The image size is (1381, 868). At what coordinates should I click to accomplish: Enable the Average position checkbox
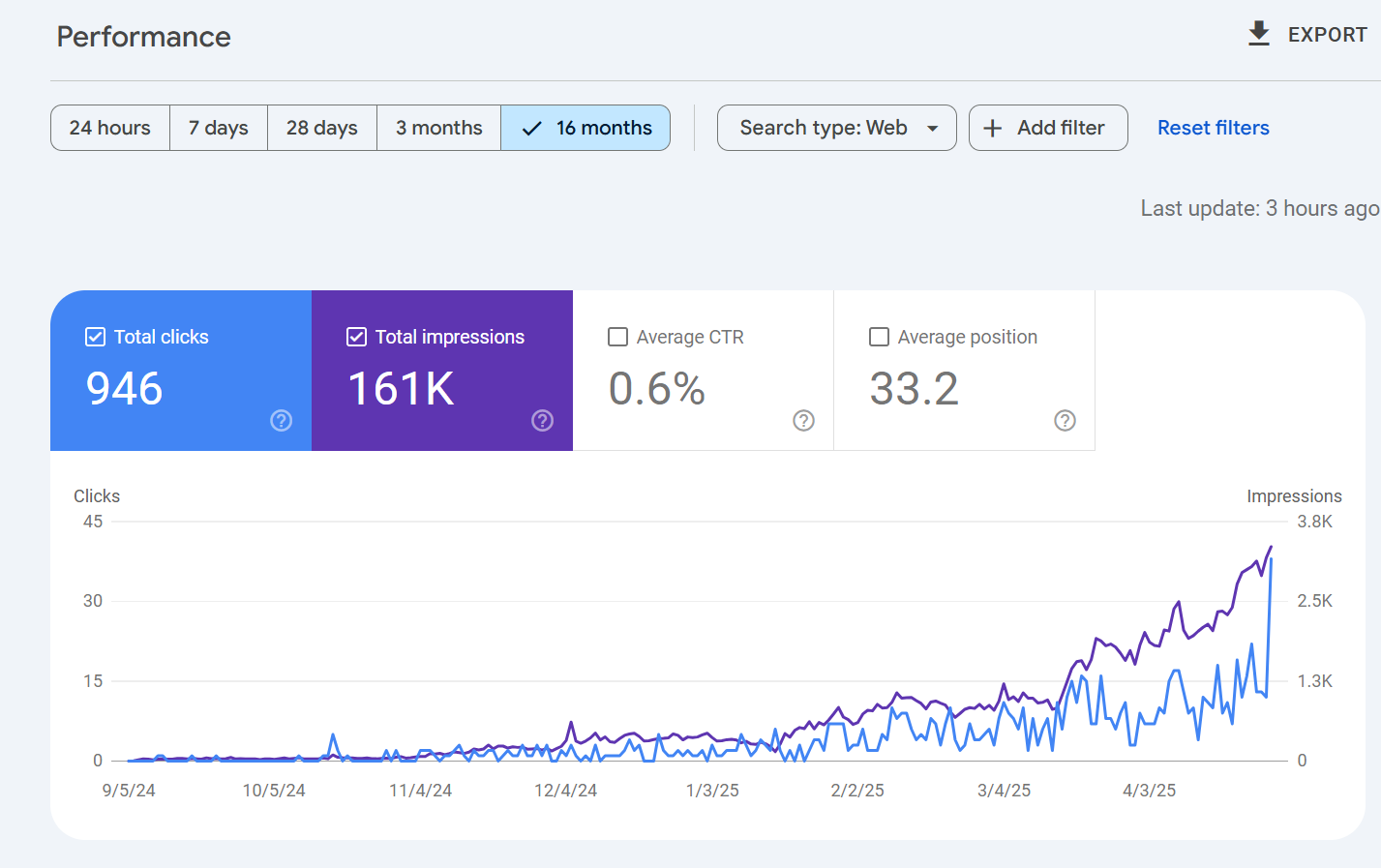(879, 337)
